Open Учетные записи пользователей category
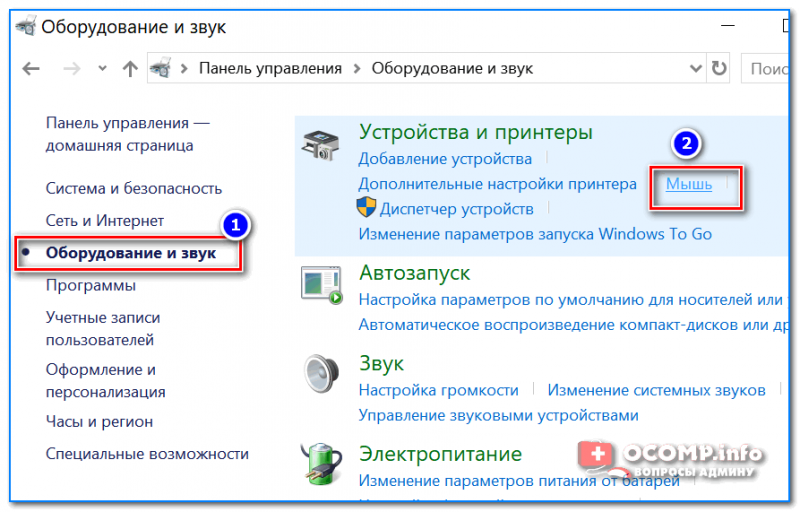Viewport: 800px width, 512px height. 103,328
